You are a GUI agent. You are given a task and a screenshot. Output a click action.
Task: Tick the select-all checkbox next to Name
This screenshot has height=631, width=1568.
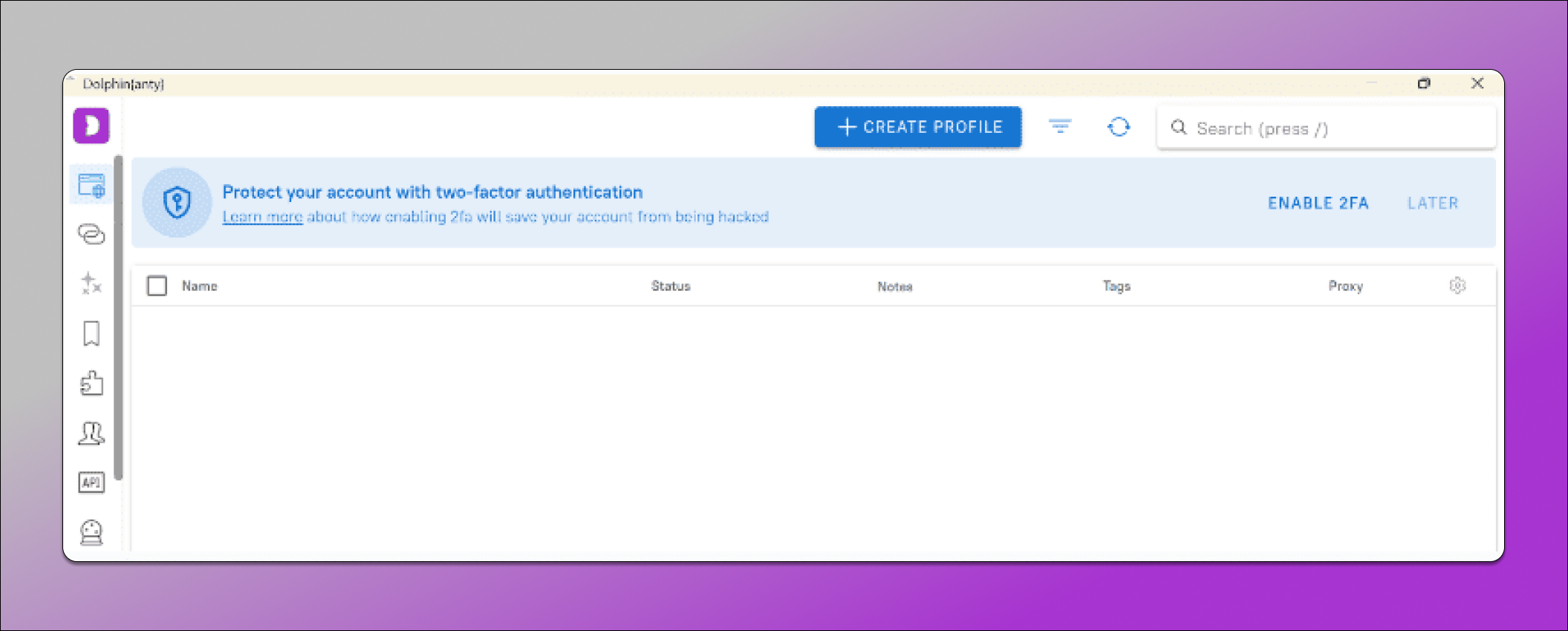click(x=157, y=286)
